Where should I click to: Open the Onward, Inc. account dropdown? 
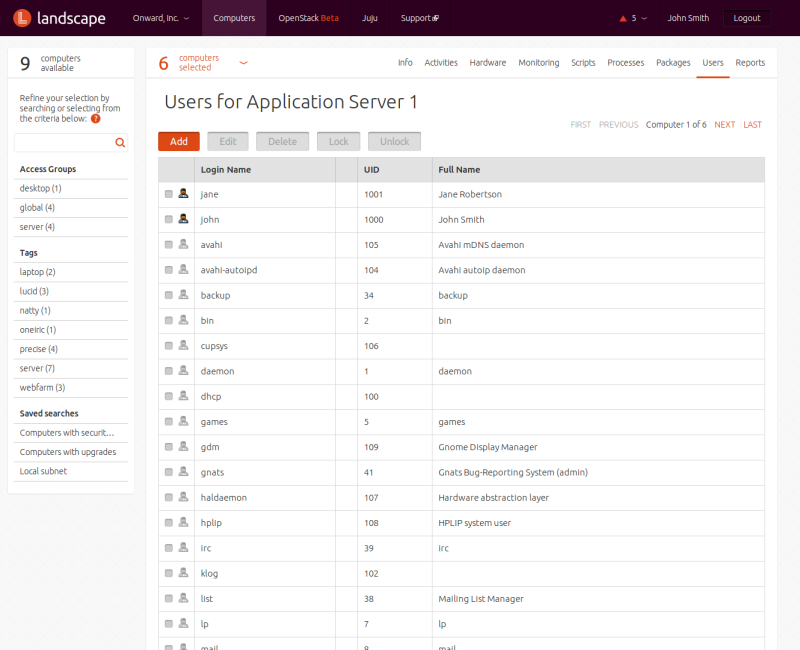point(160,18)
